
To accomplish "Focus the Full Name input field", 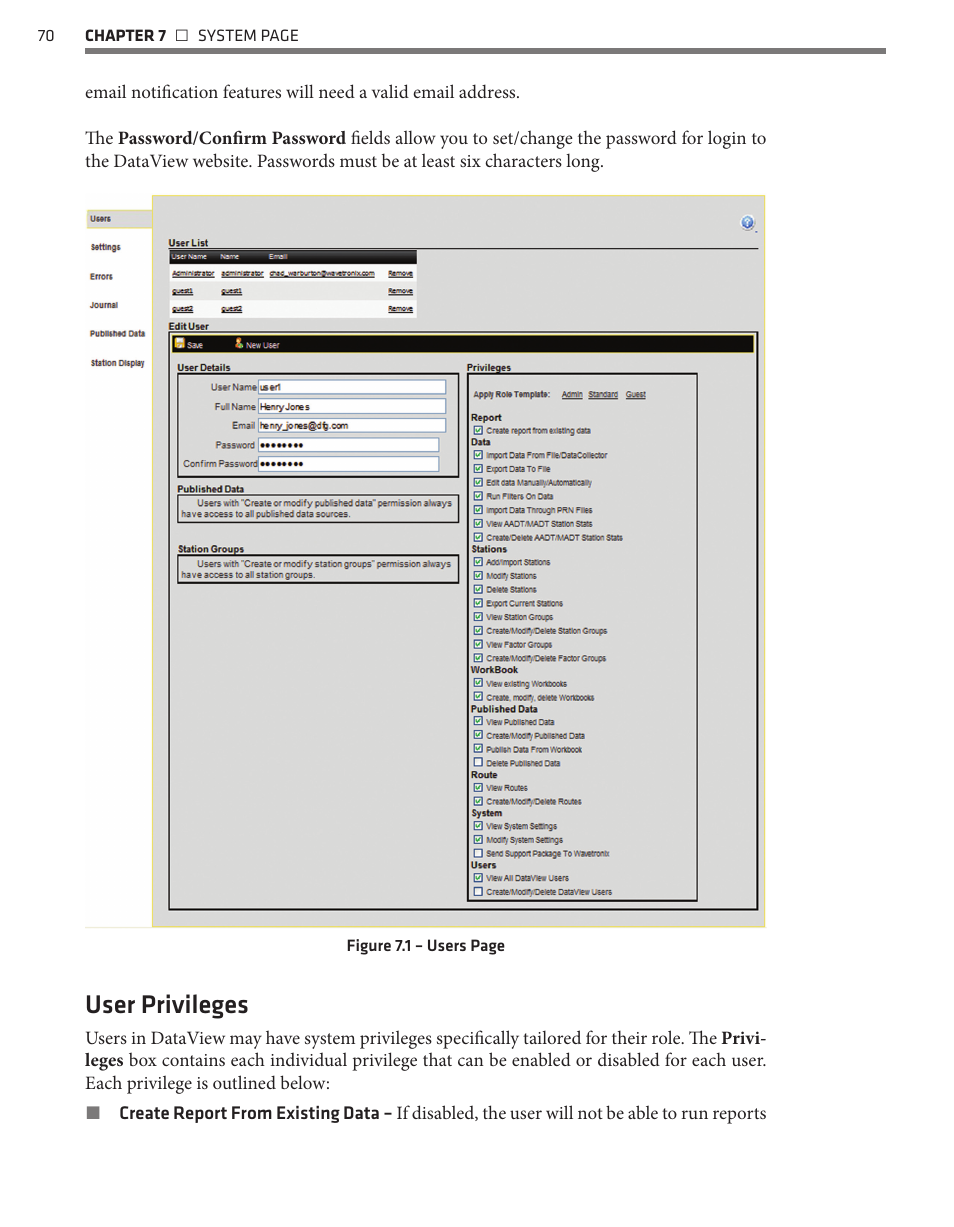I will 352,407.
